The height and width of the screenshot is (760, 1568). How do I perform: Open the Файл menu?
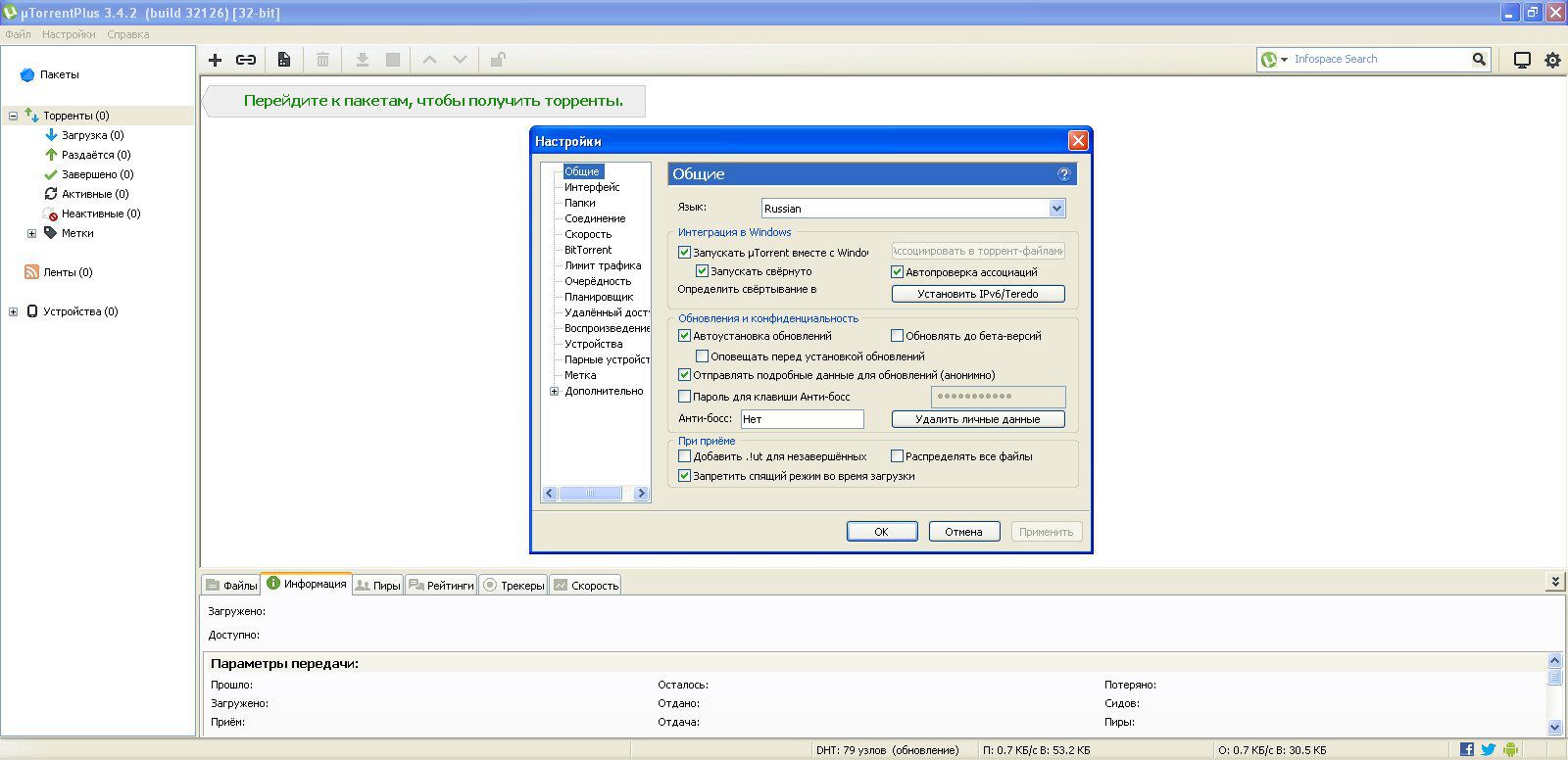coord(18,34)
